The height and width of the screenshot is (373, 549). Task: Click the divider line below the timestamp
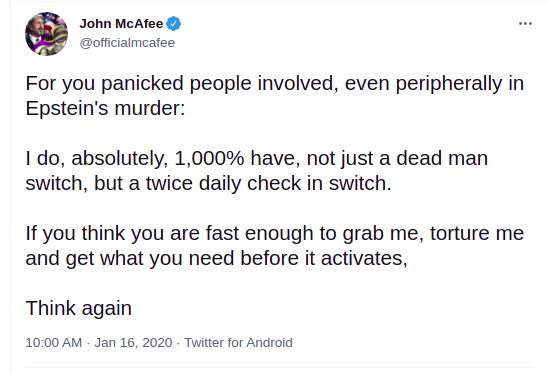(x=279, y=368)
